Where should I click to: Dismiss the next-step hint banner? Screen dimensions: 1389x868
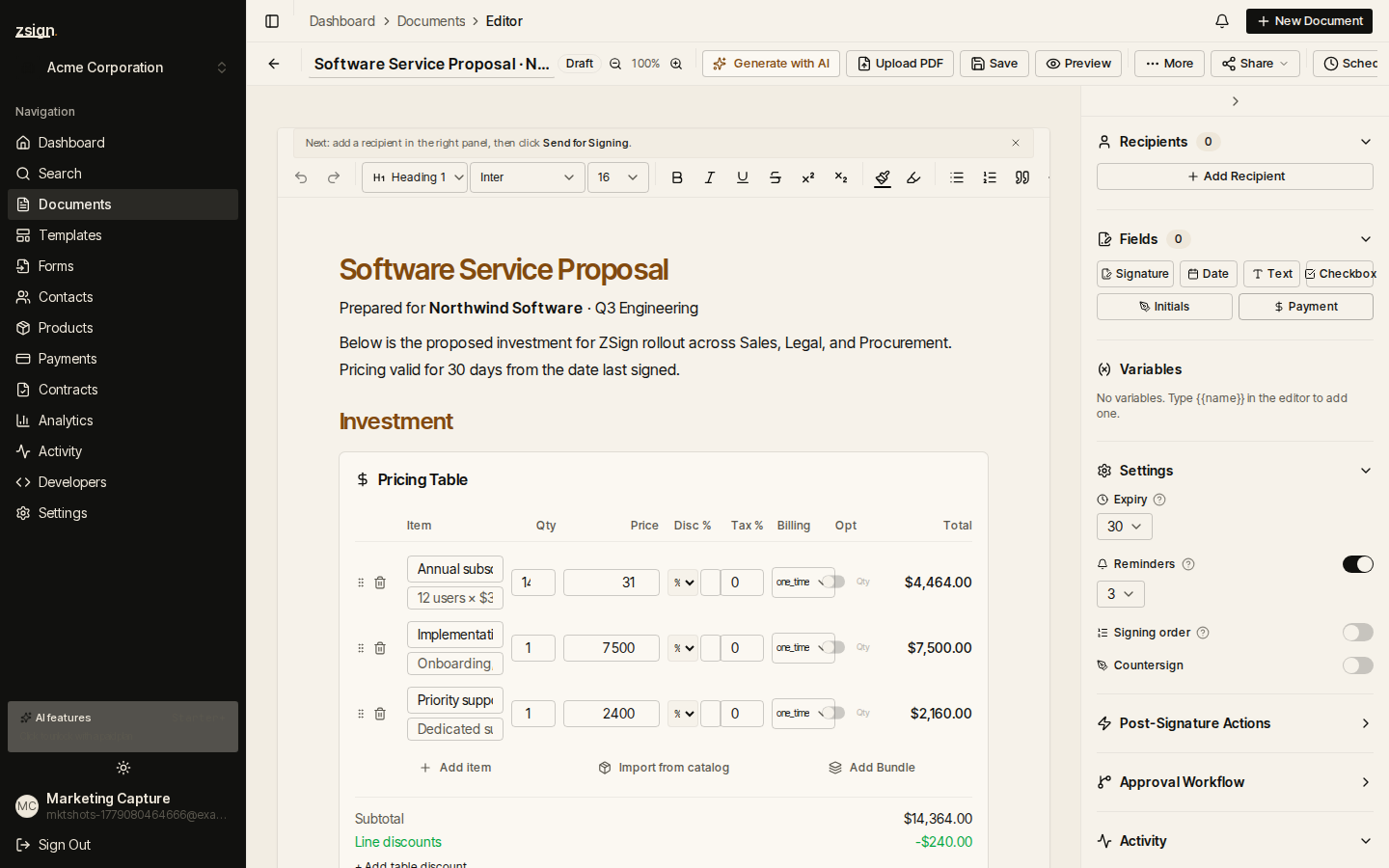1016,143
